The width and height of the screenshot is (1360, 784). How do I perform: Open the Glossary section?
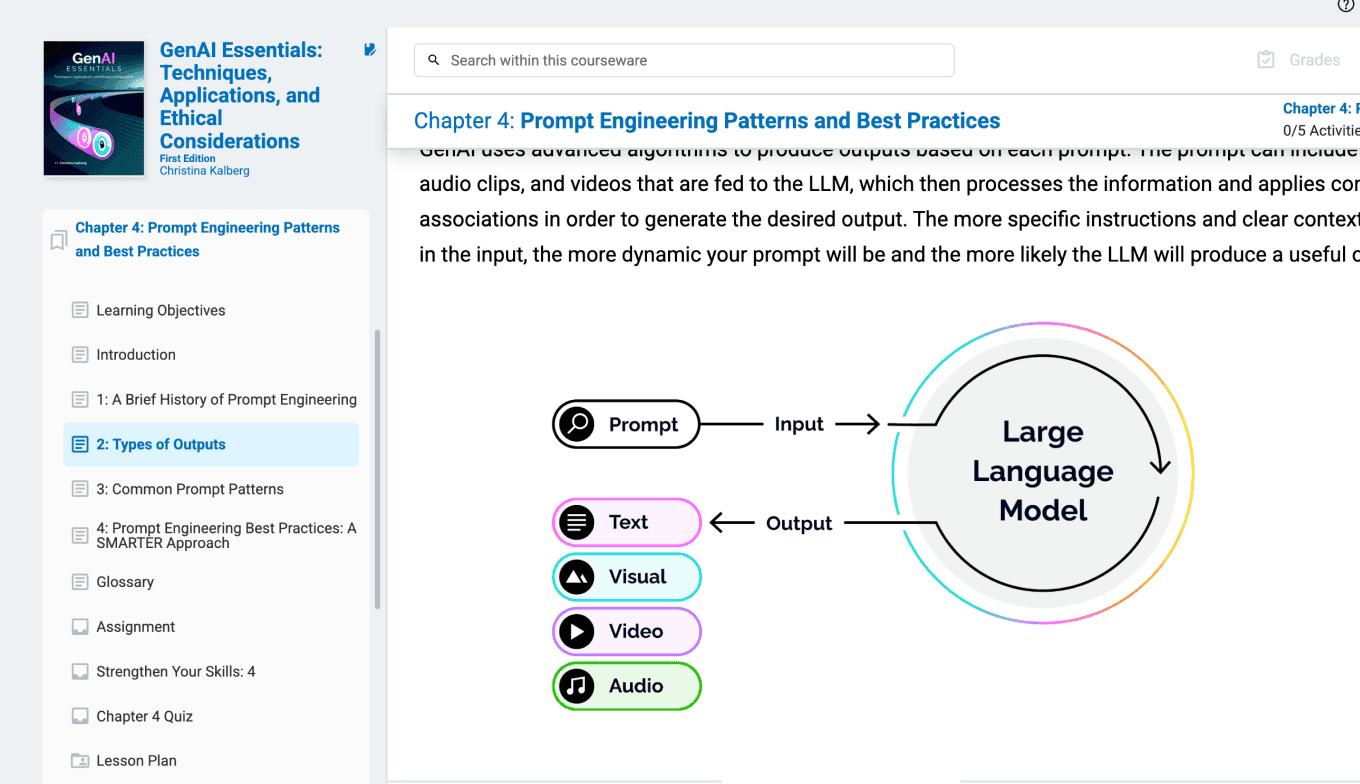tap(125, 582)
